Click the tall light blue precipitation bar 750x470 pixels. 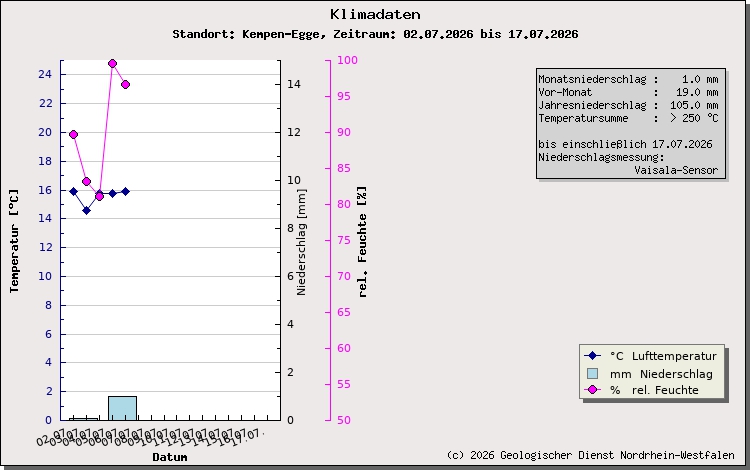[x=122, y=408]
